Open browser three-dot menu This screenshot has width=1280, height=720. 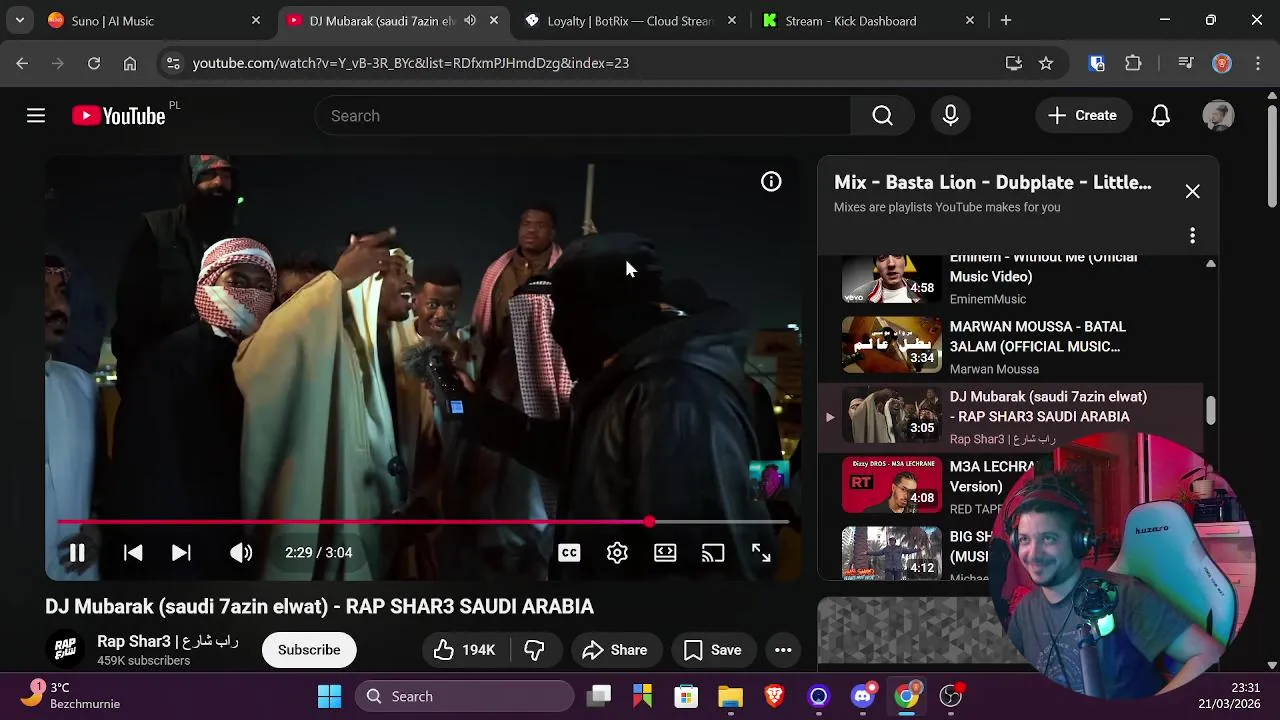pos(1257,63)
